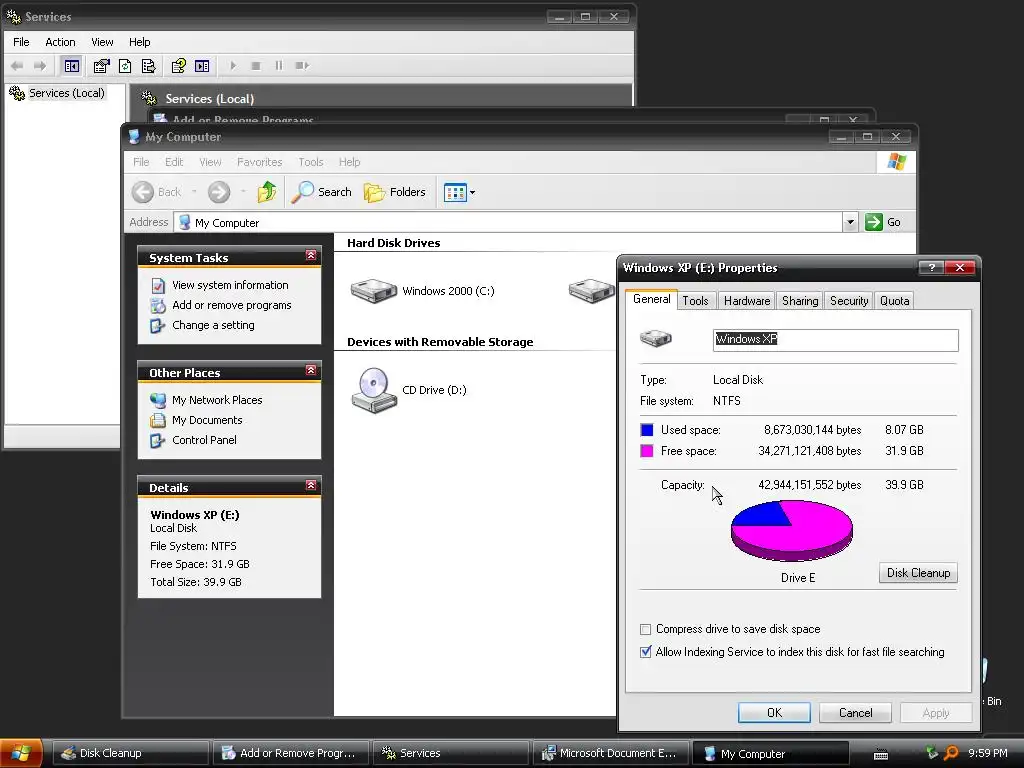Click Cancel in the Properties dialog
1024x768 pixels.
(x=855, y=712)
